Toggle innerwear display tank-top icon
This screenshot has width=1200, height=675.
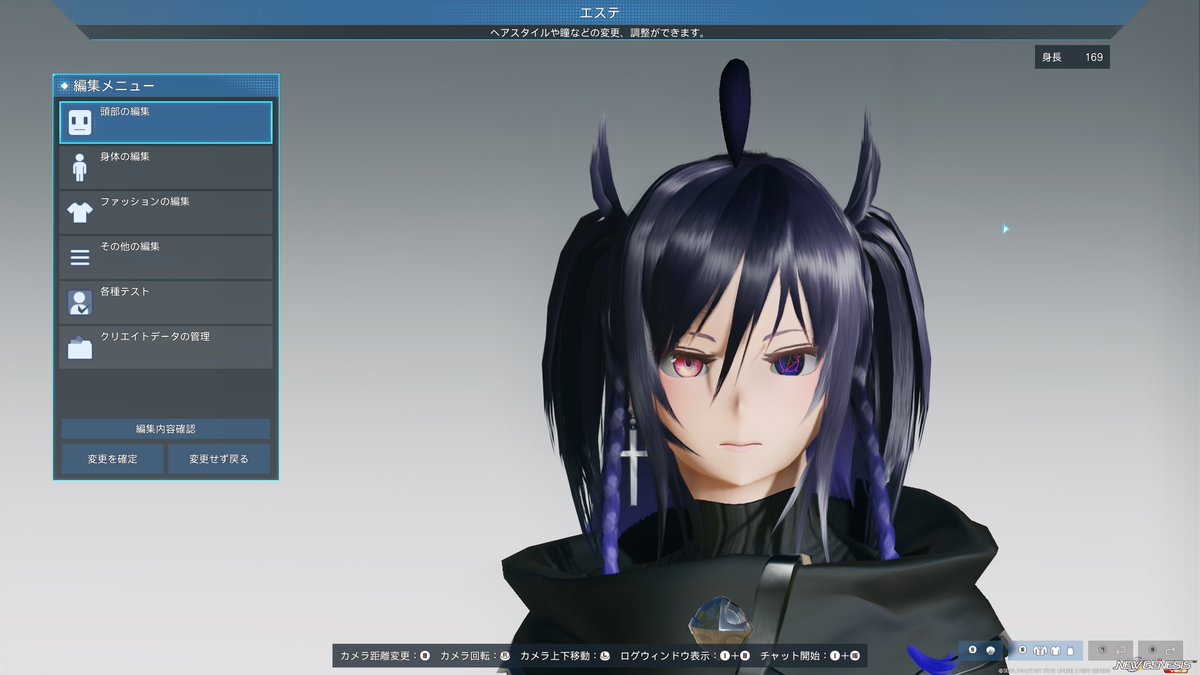(x=1070, y=650)
